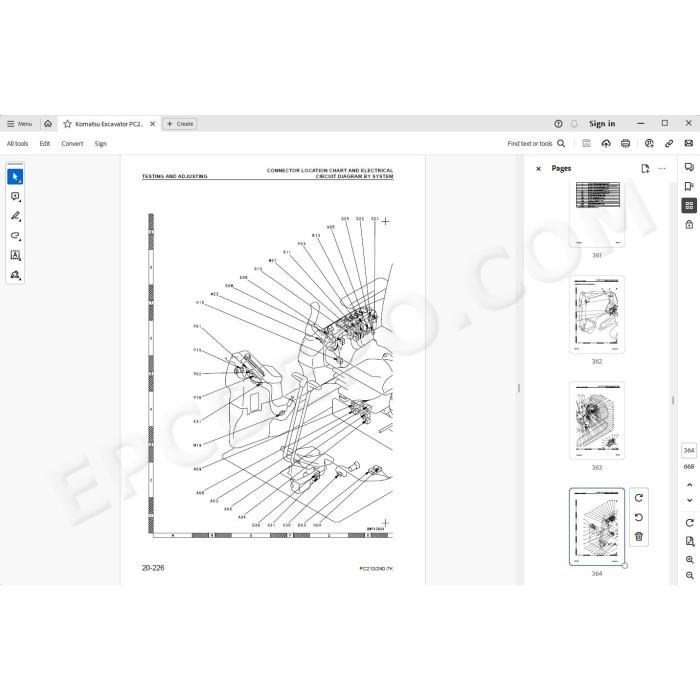Screen dimensions: 700x700
Task: Open the document protection lock icon
Action: (689, 225)
